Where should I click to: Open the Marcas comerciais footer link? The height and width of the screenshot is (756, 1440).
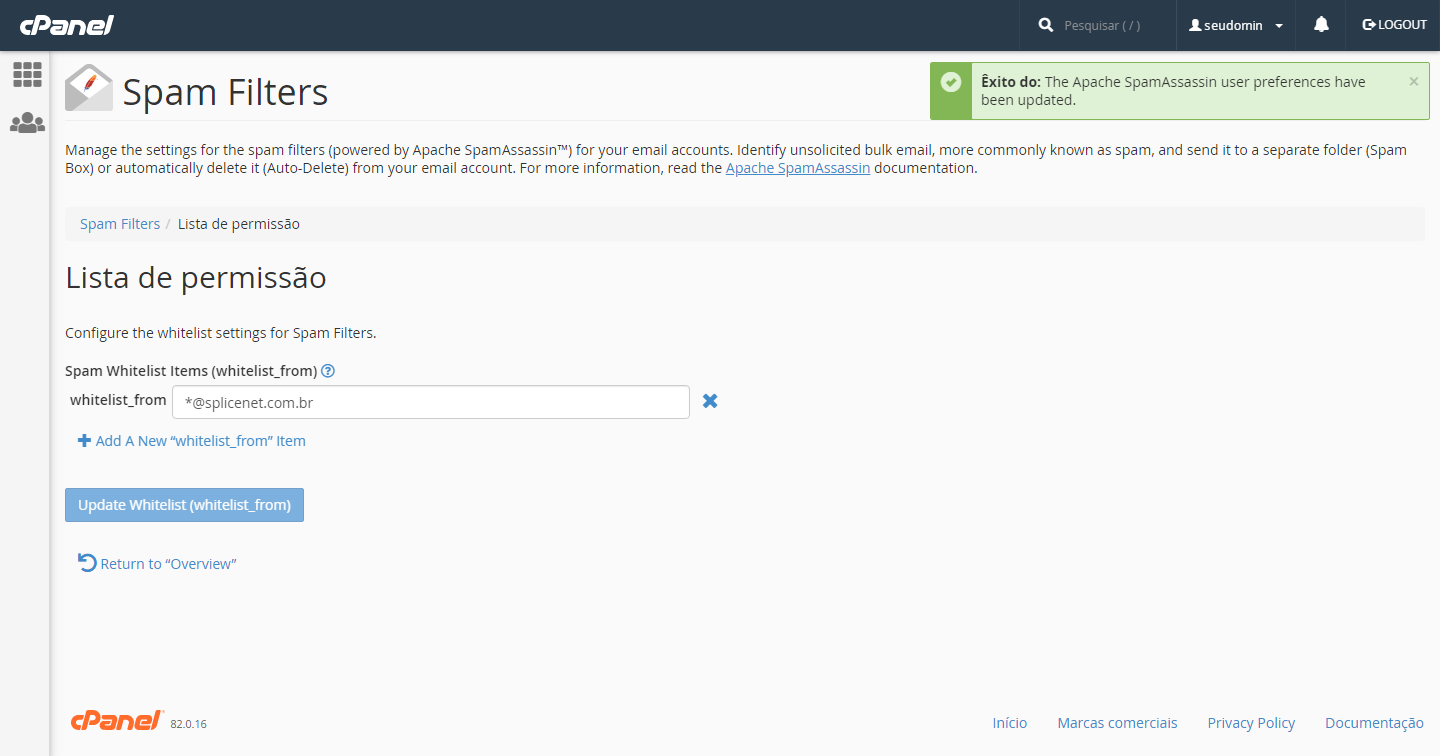[x=1117, y=723]
